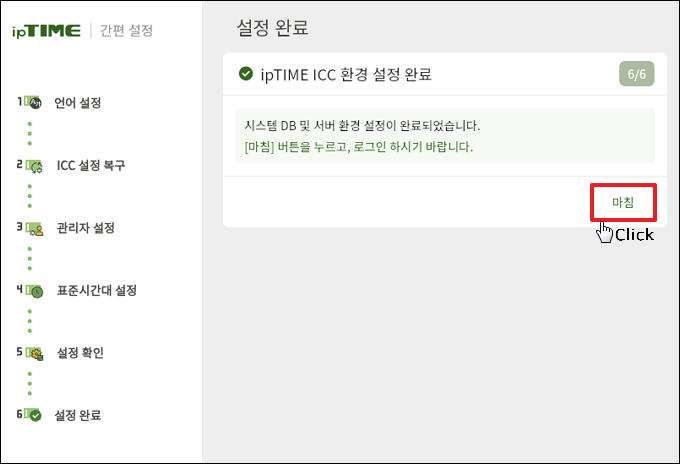This screenshot has height=464, width=680.
Task: Click the green checkmark beside ipTIME ICC title
Action: point(246,74)
